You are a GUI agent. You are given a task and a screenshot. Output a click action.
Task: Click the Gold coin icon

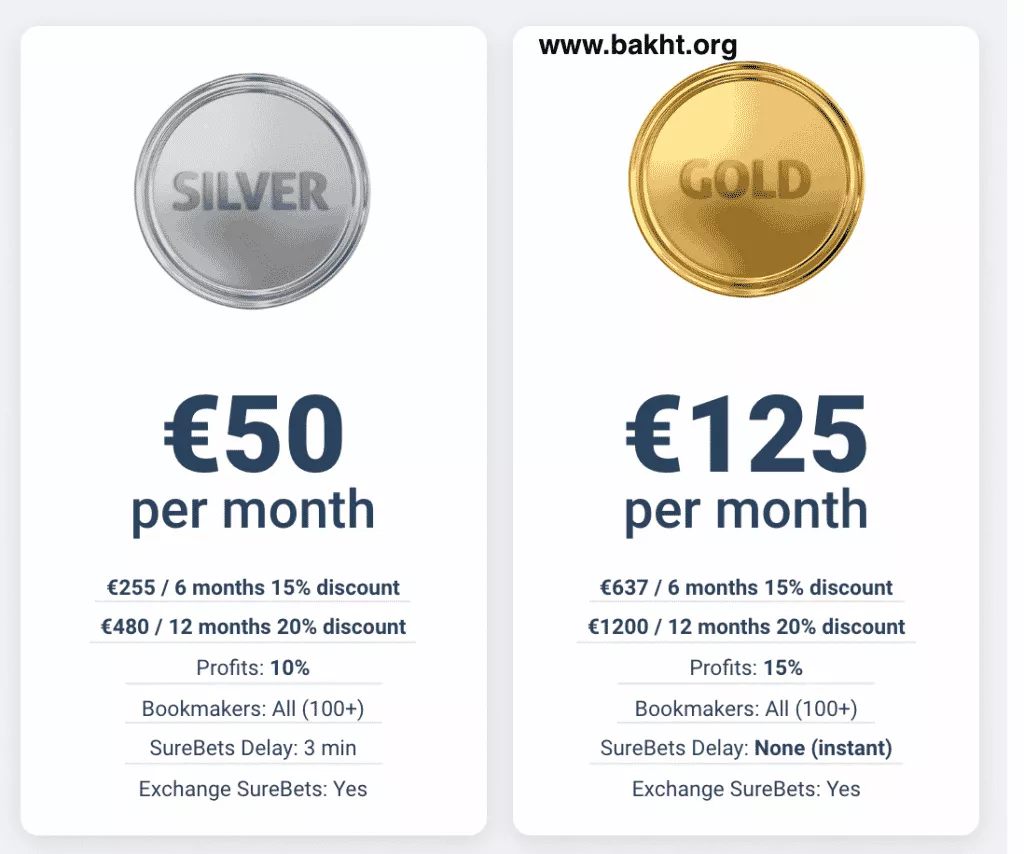pos(745,180)
